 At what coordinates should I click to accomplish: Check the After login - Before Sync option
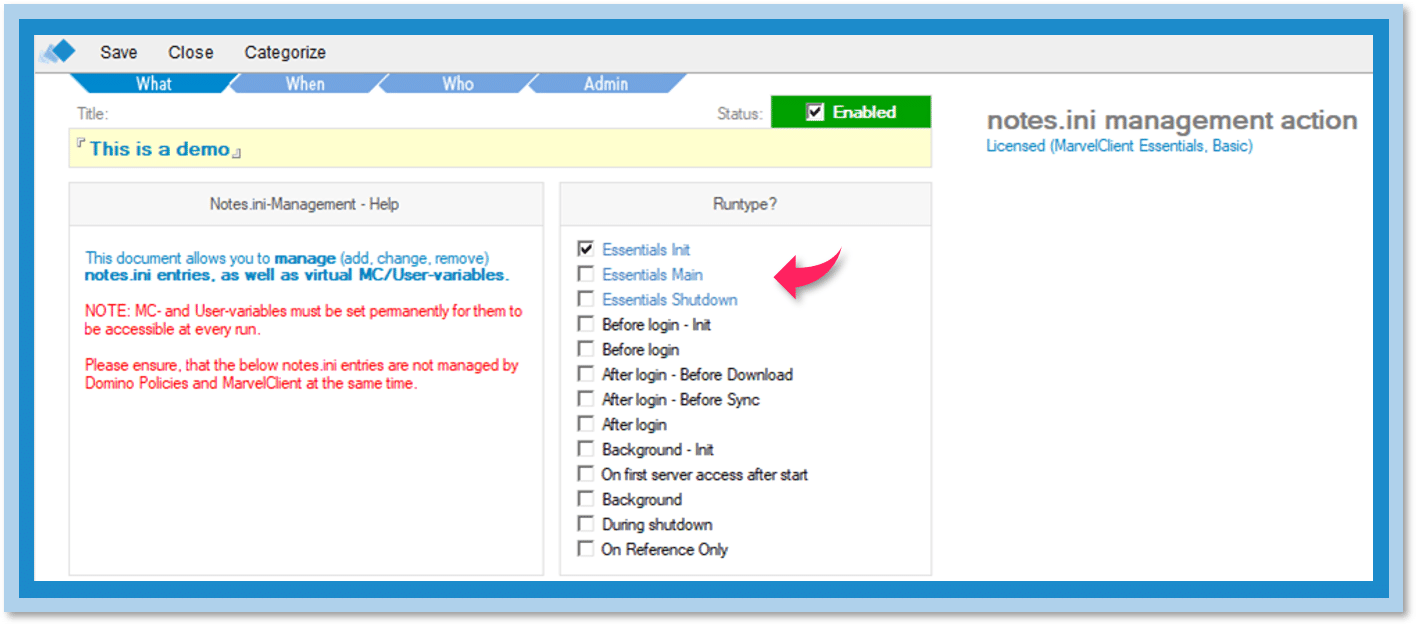586,399
